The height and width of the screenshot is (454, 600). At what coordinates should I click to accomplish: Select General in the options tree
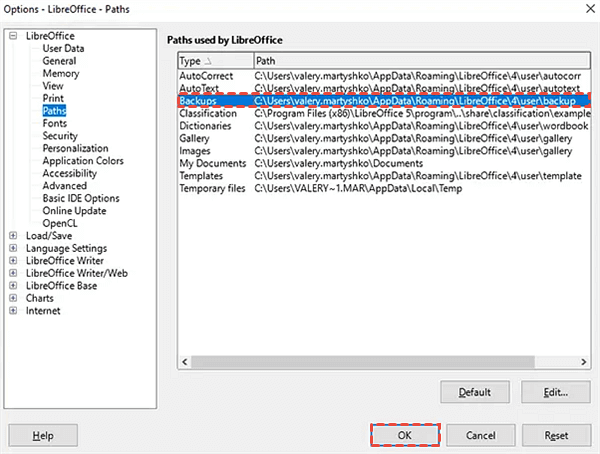pos(59,61)
